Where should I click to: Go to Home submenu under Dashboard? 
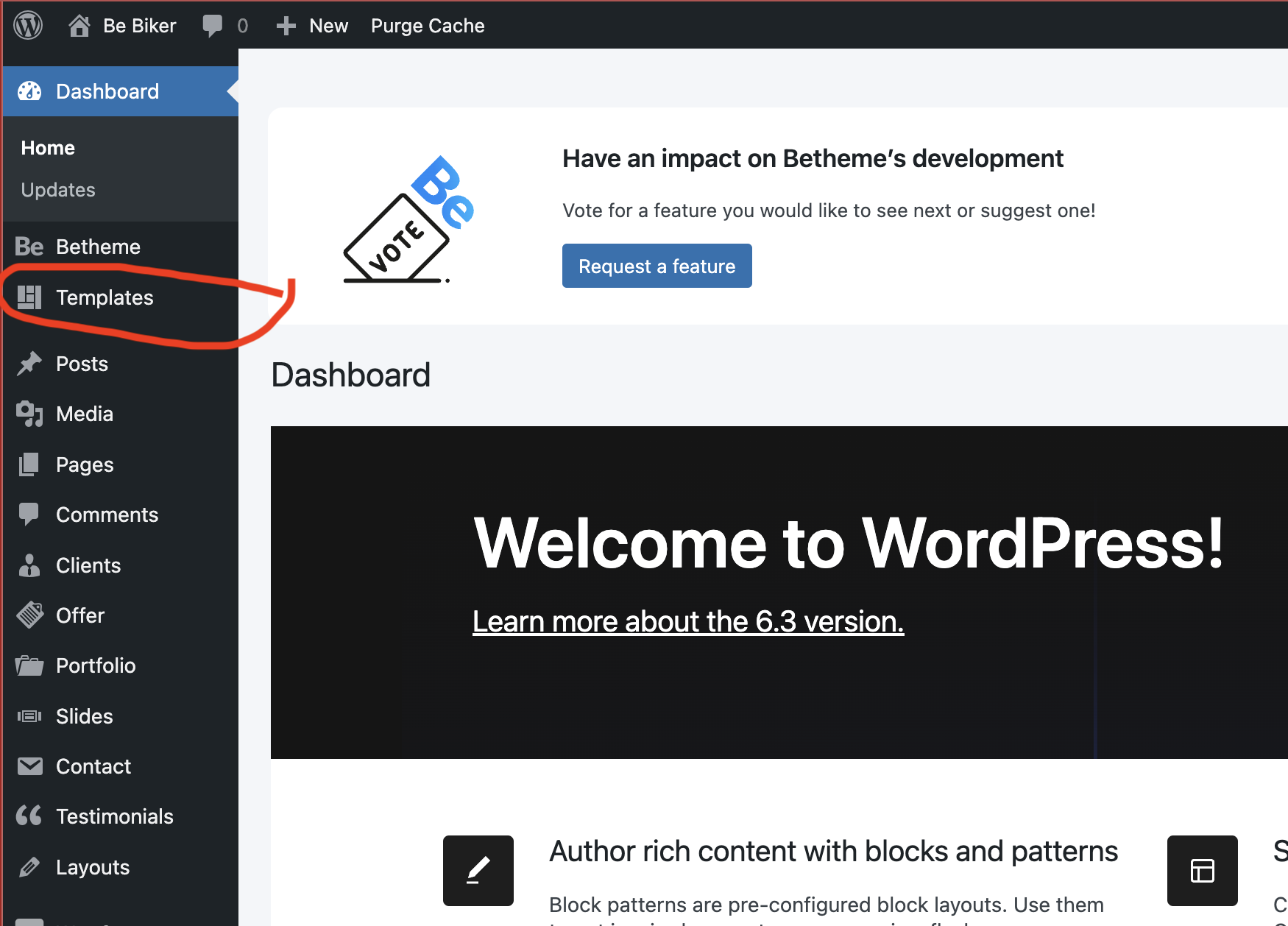(x=48, y=148)
